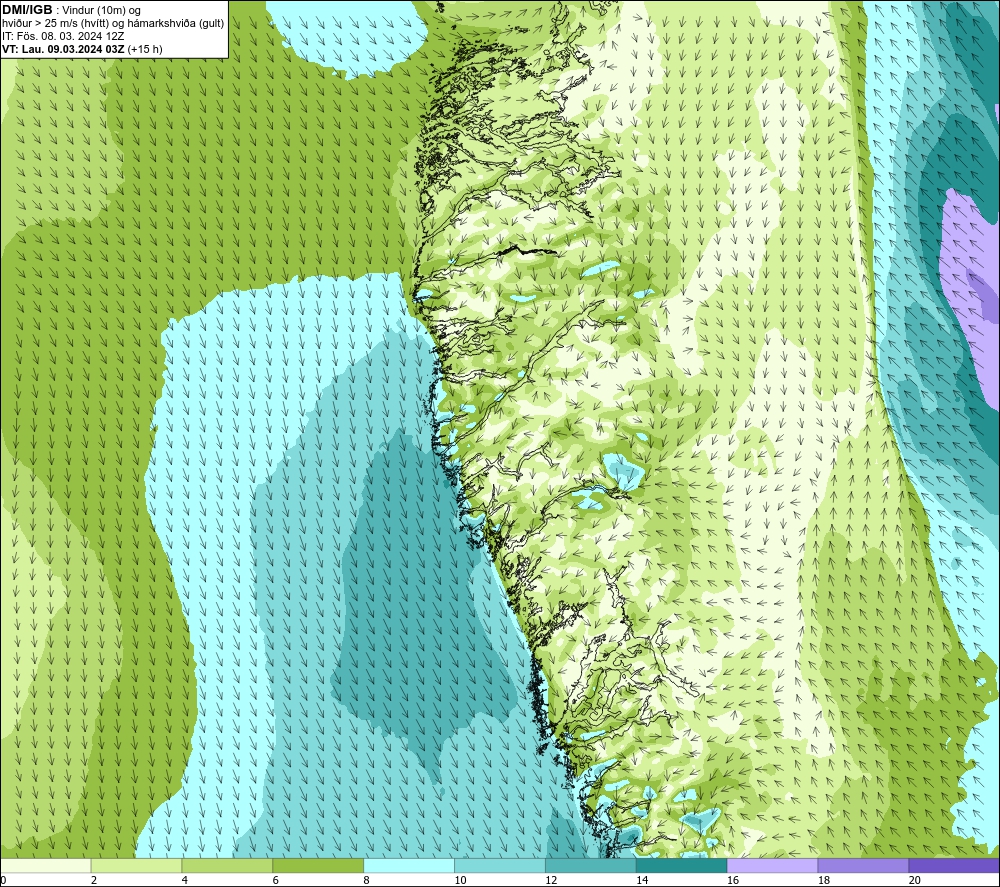Click the pale 0–2 m/s legend swatch
Viewport: 1000px width, 887px height.
[45, 865]
